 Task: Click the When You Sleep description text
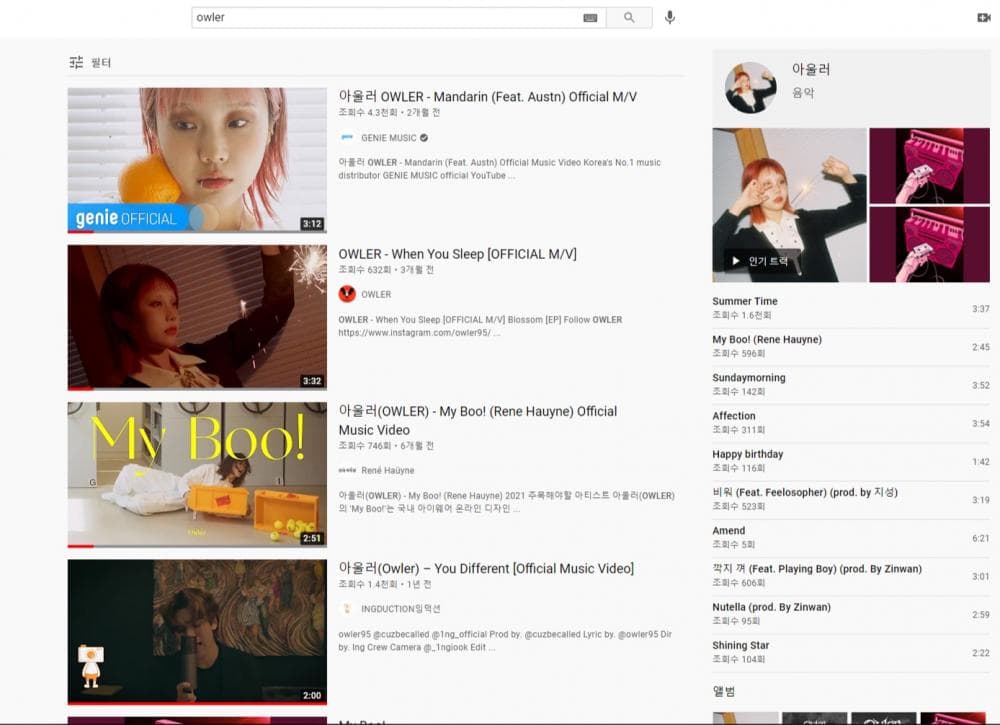pos(480,326)
